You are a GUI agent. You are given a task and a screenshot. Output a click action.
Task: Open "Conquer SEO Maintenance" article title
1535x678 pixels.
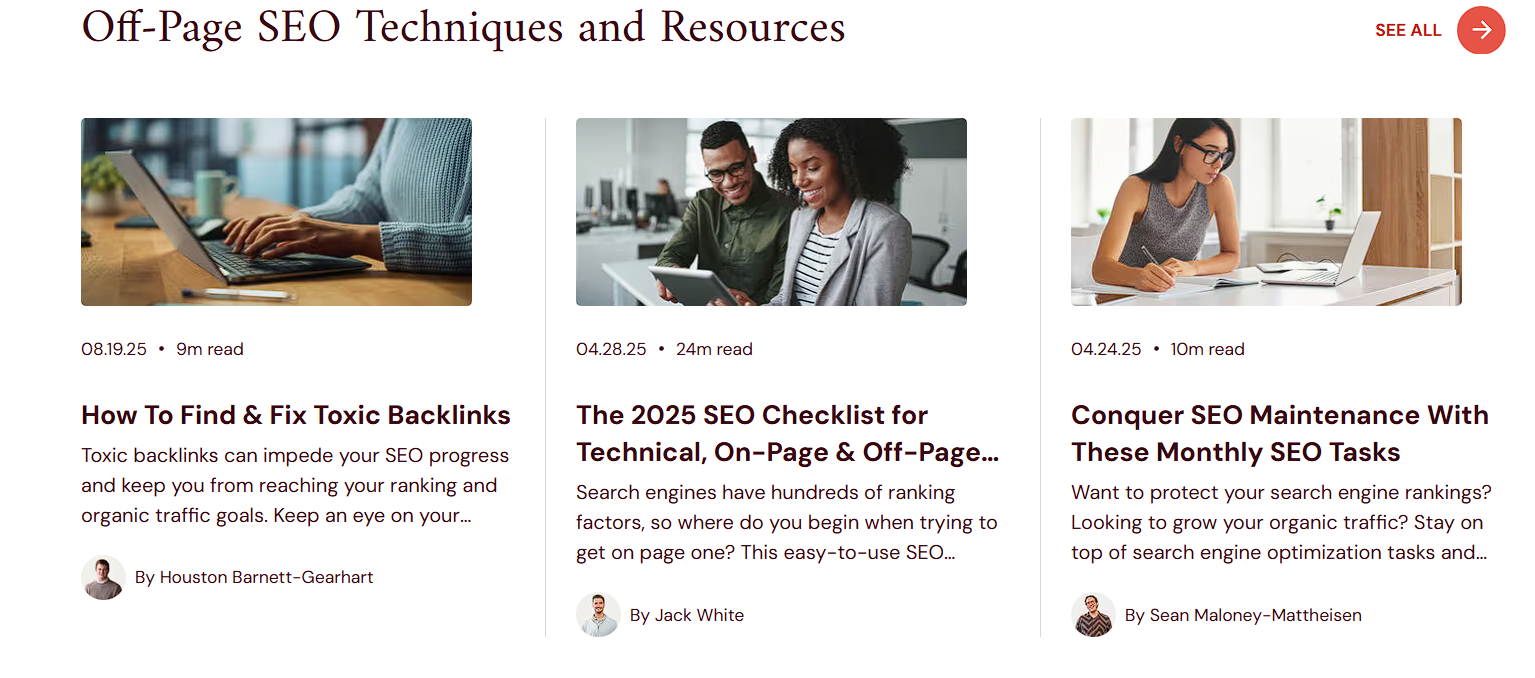click(1279, 433)
